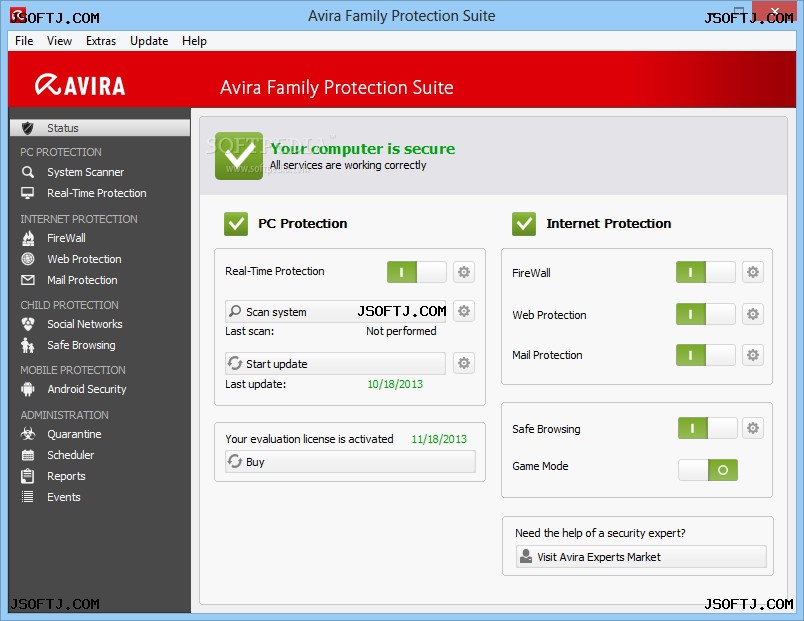The image size is (804, 621).
Task: Click the FireWall flame icon in sidebar
Action: (x=28, y=238)
